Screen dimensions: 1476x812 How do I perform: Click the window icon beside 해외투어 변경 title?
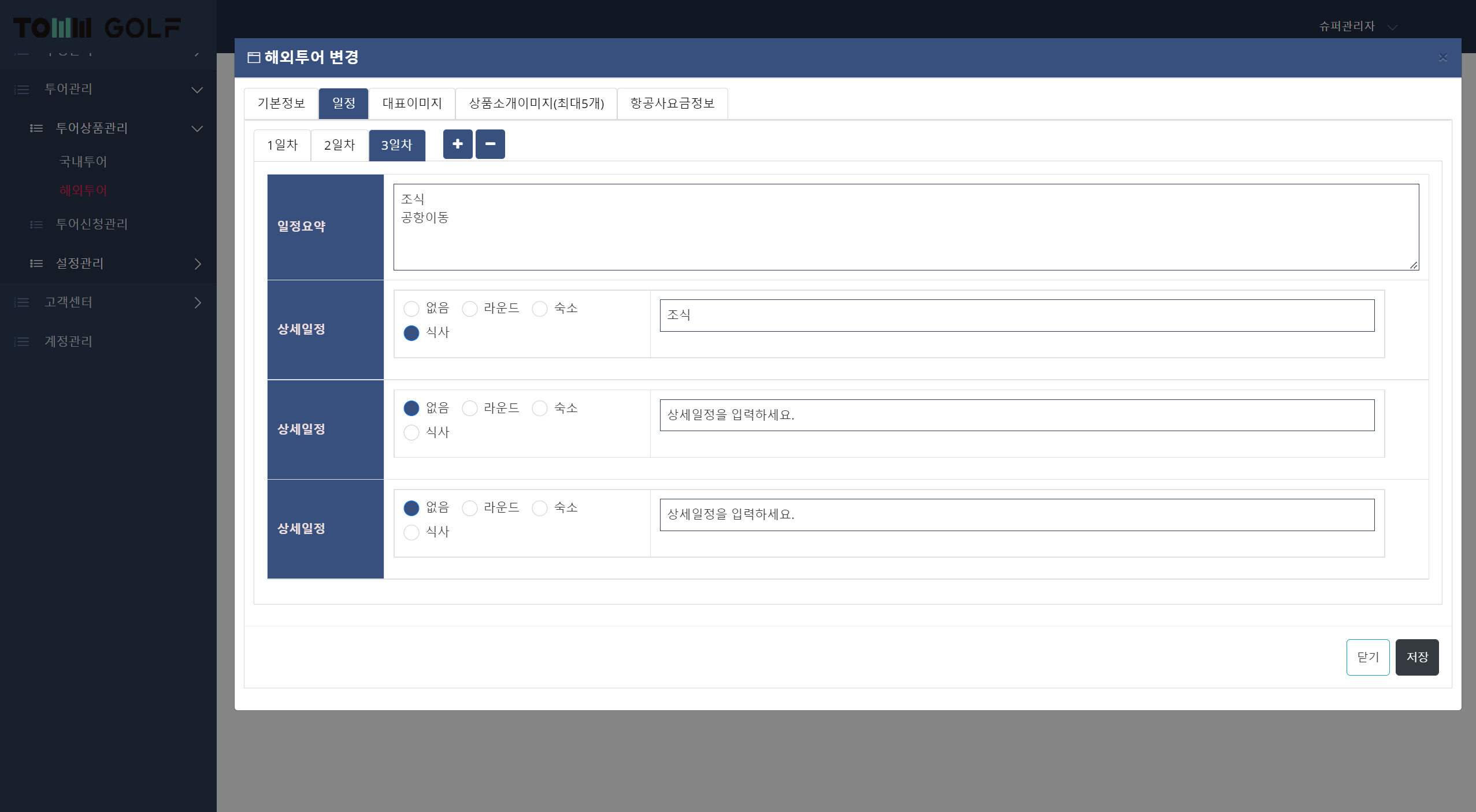253,57
